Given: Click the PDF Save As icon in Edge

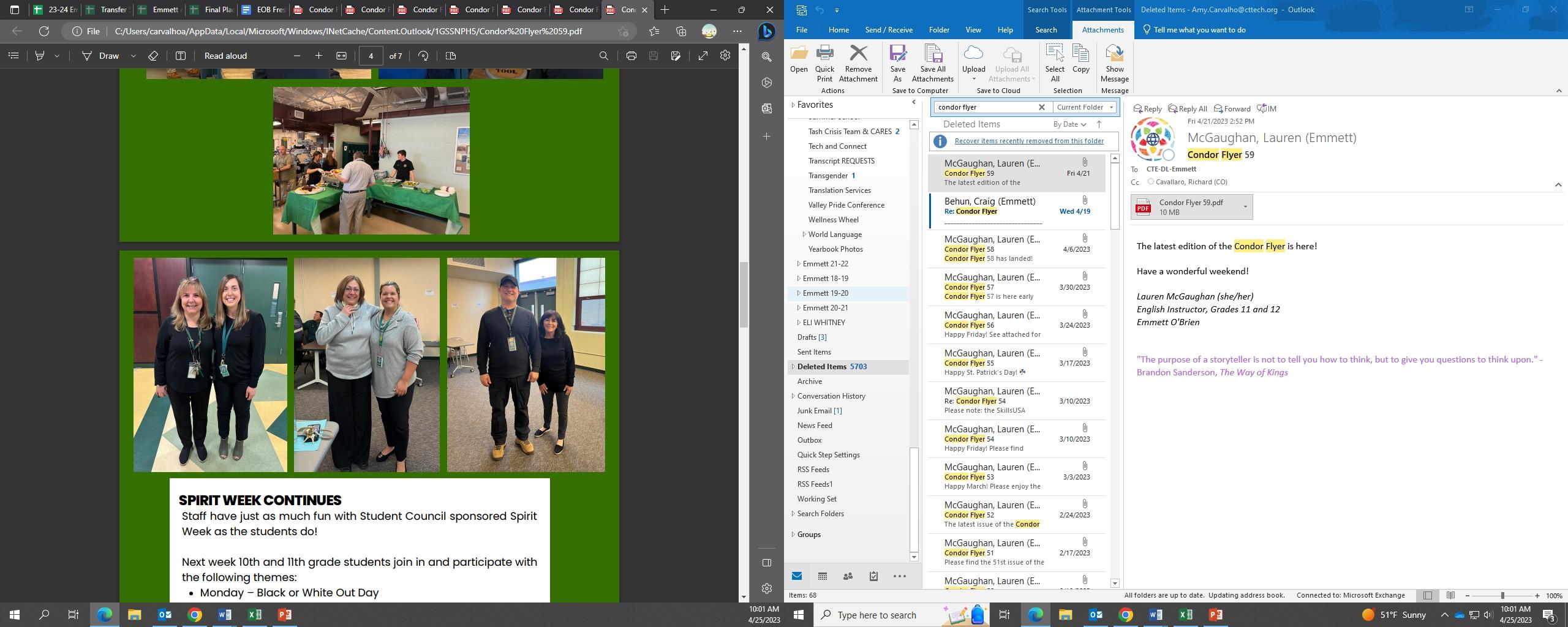Looking at the screenshot, I should (676, 56).
